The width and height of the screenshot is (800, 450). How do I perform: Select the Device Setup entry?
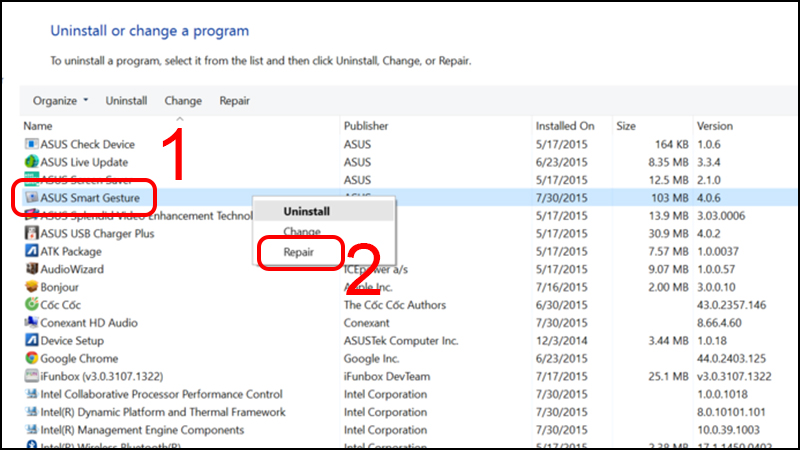click(72, 341)
